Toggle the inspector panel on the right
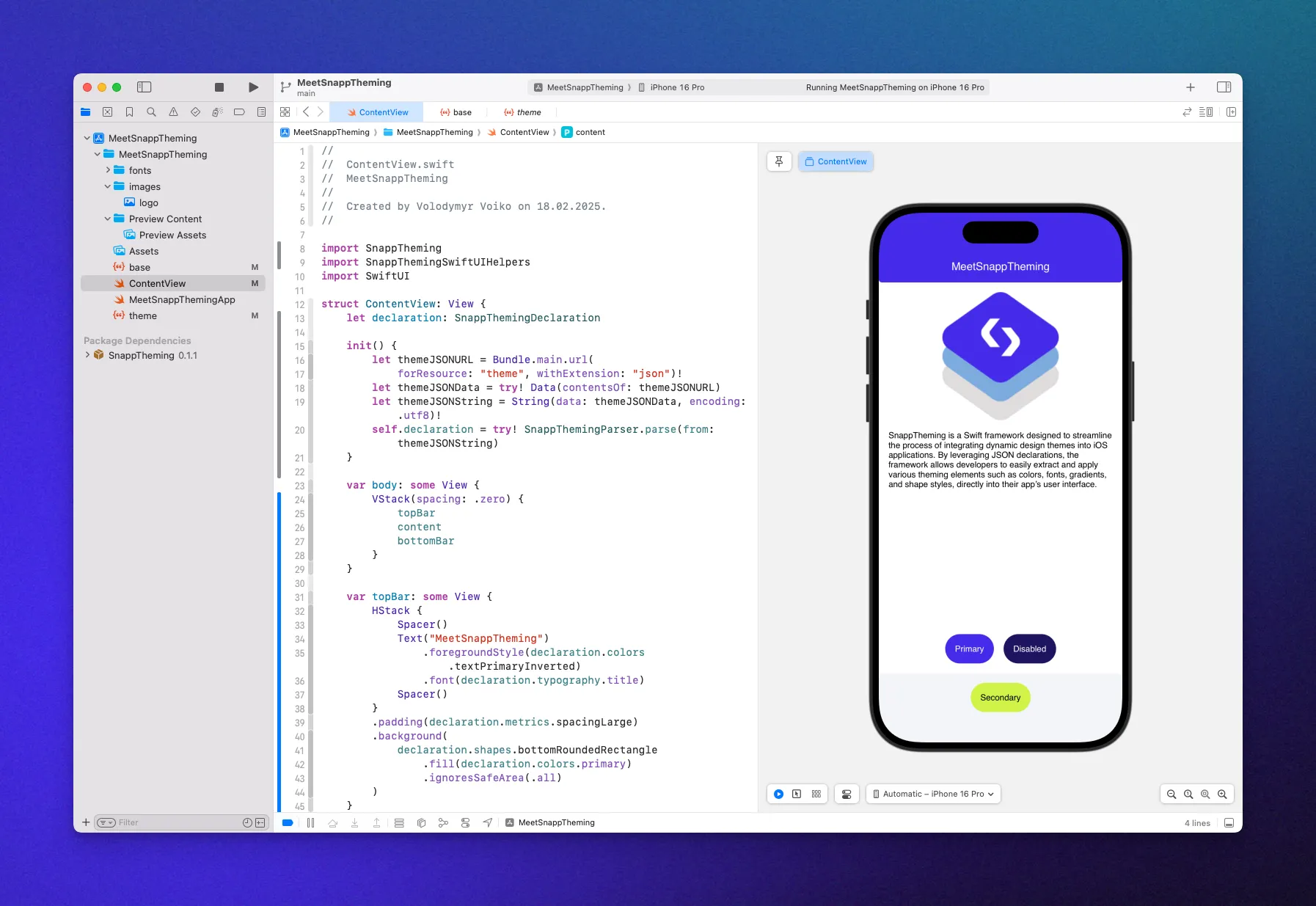 pyautogui.click(x=1224, y=87)
